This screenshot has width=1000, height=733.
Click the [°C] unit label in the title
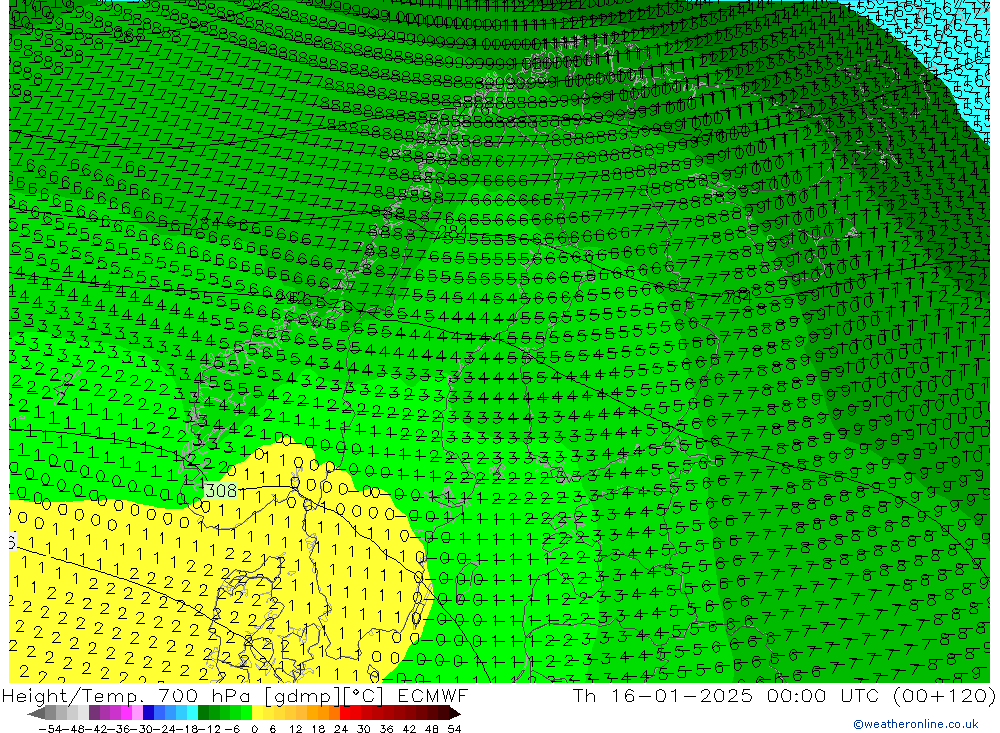pyautogui.click(x=364, y=695)
